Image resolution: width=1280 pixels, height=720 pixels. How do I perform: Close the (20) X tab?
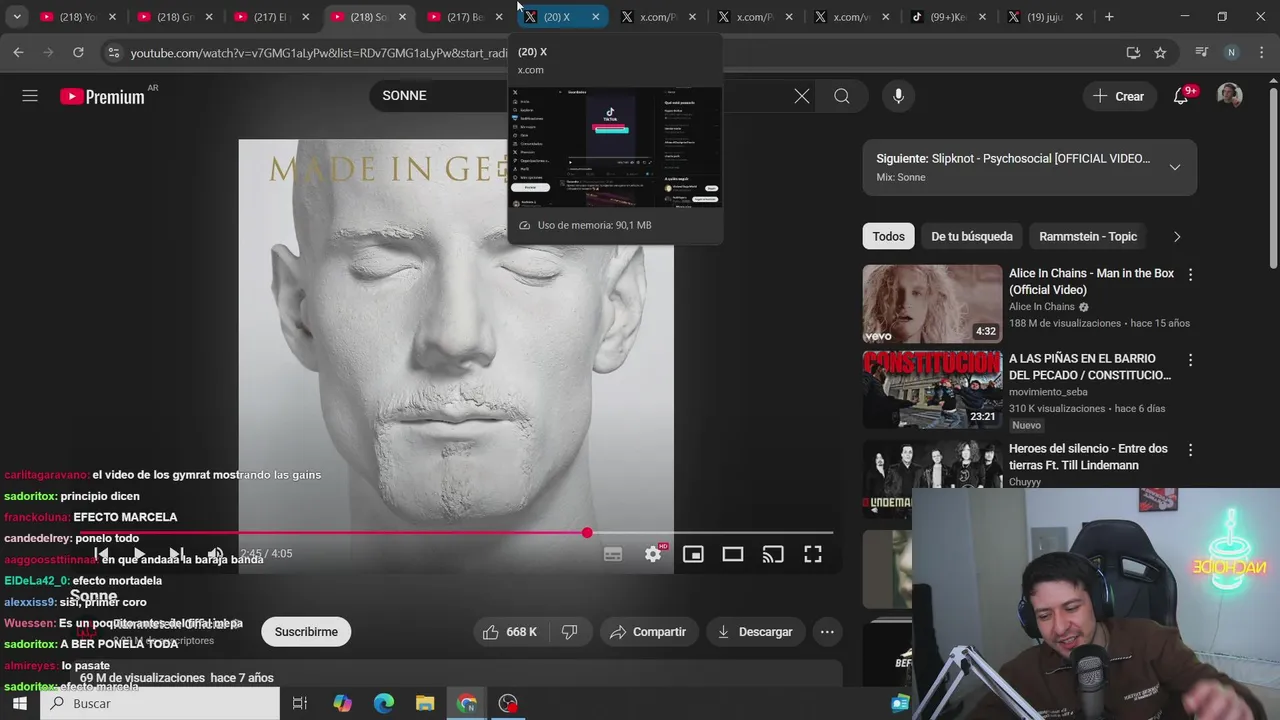(x=596, y=17)
